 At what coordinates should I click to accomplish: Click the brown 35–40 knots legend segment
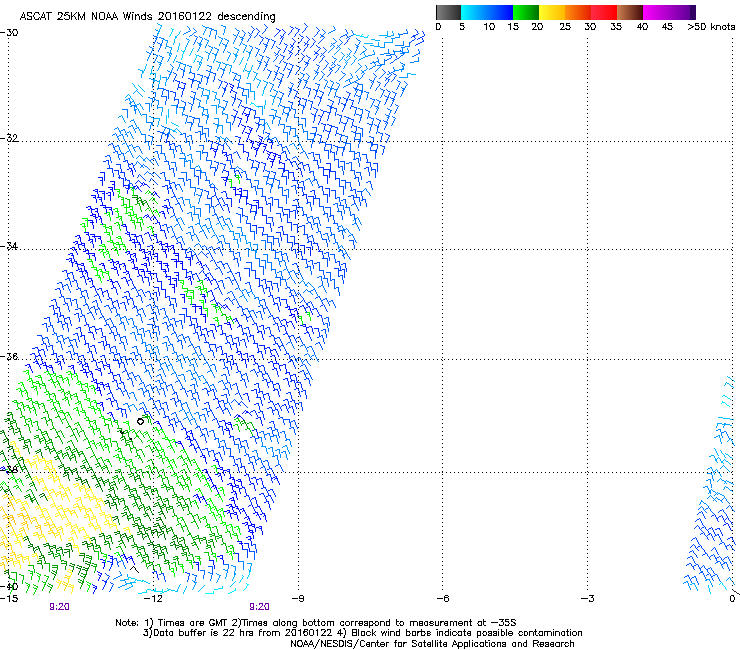630,12
